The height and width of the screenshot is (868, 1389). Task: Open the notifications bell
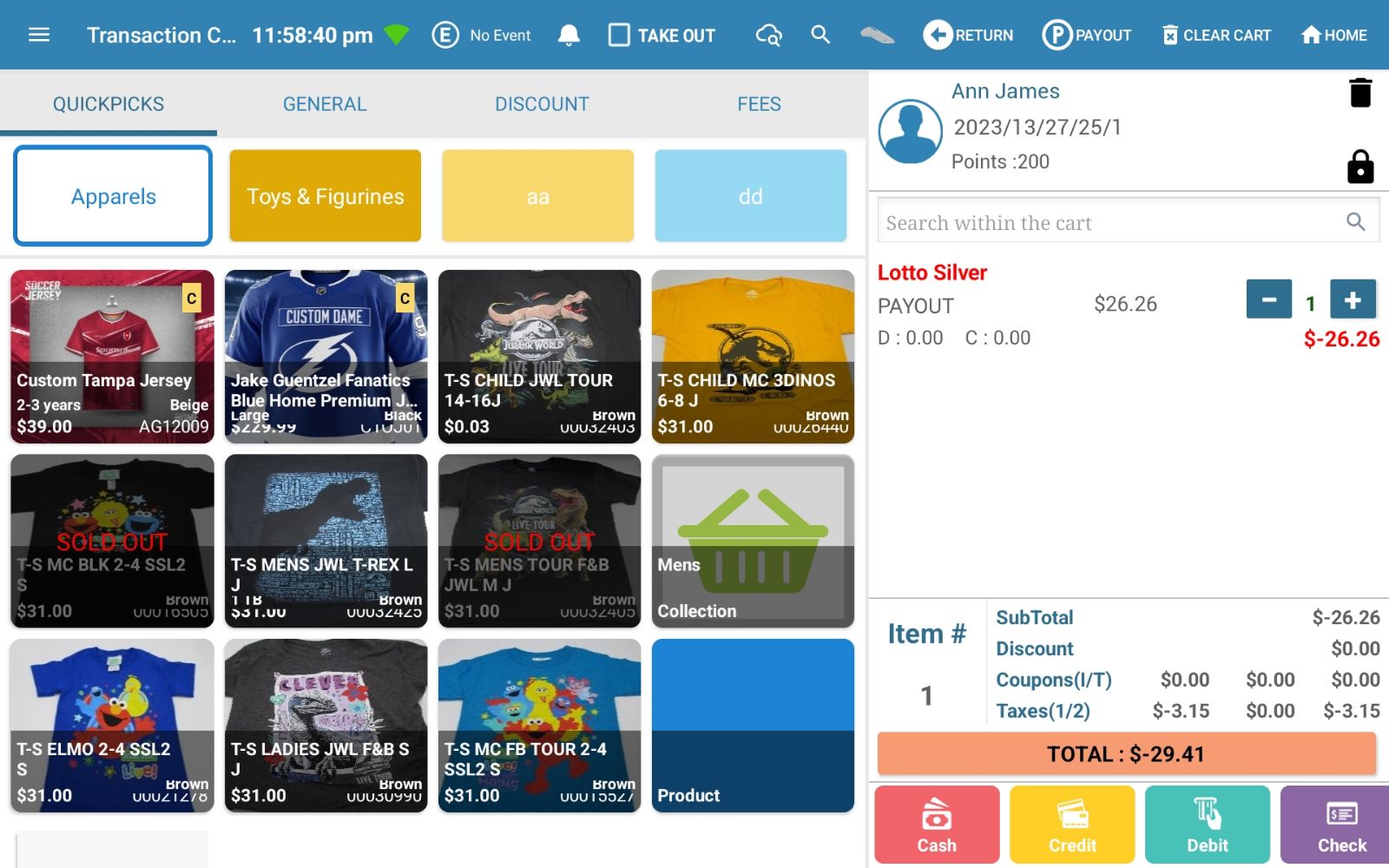(x=569, y=35)
